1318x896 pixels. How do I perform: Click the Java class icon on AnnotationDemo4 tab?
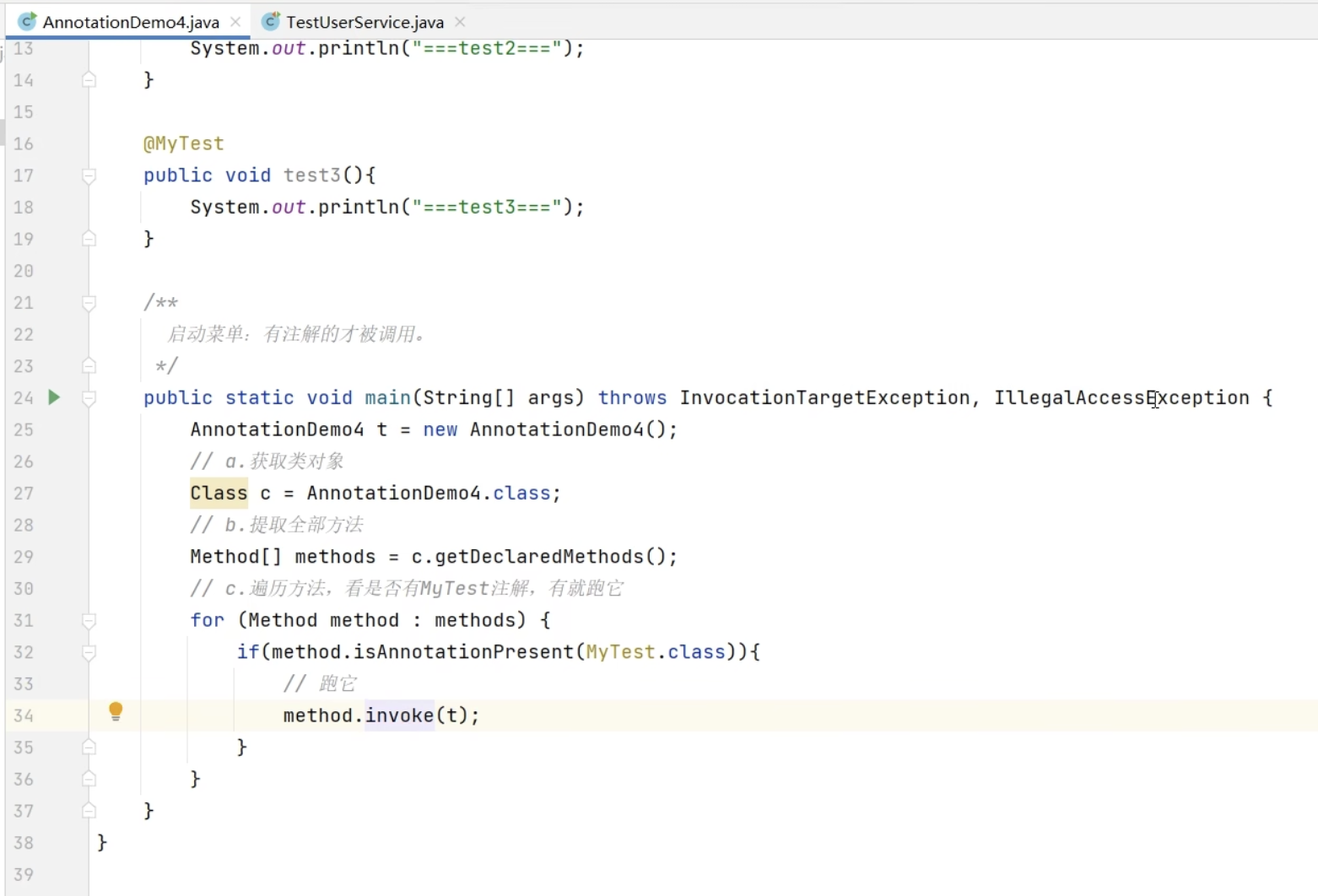(28, 21)
